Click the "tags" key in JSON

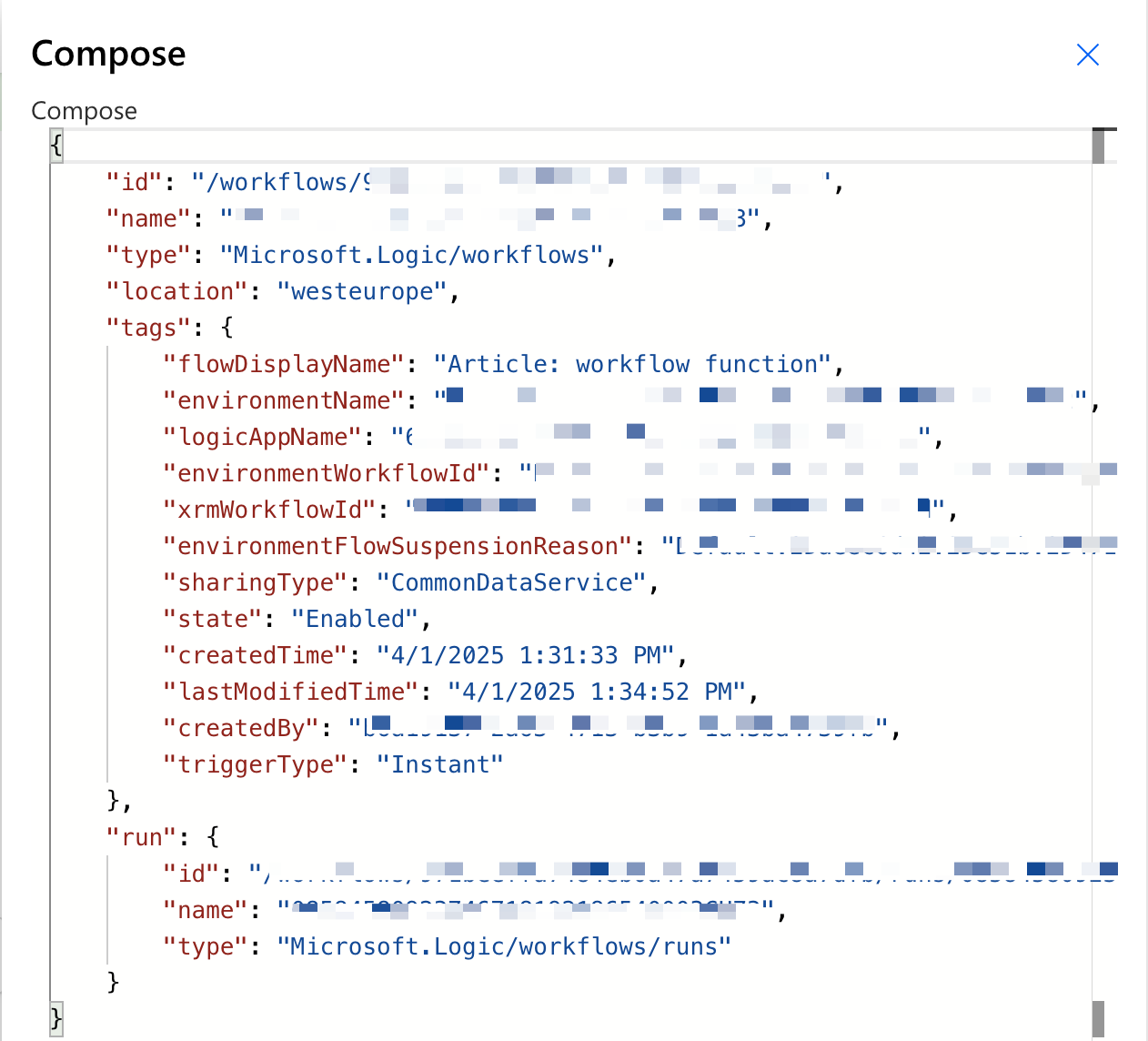[148, 328]
